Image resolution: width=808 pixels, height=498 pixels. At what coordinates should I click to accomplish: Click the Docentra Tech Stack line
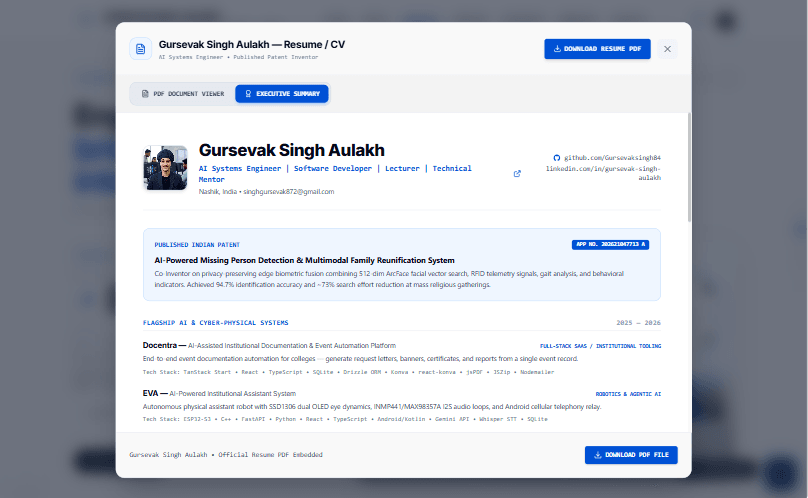(x=348, y=372)
